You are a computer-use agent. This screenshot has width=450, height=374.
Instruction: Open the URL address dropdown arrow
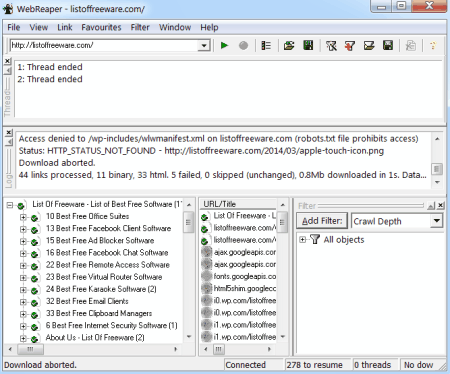coord(203,45)
